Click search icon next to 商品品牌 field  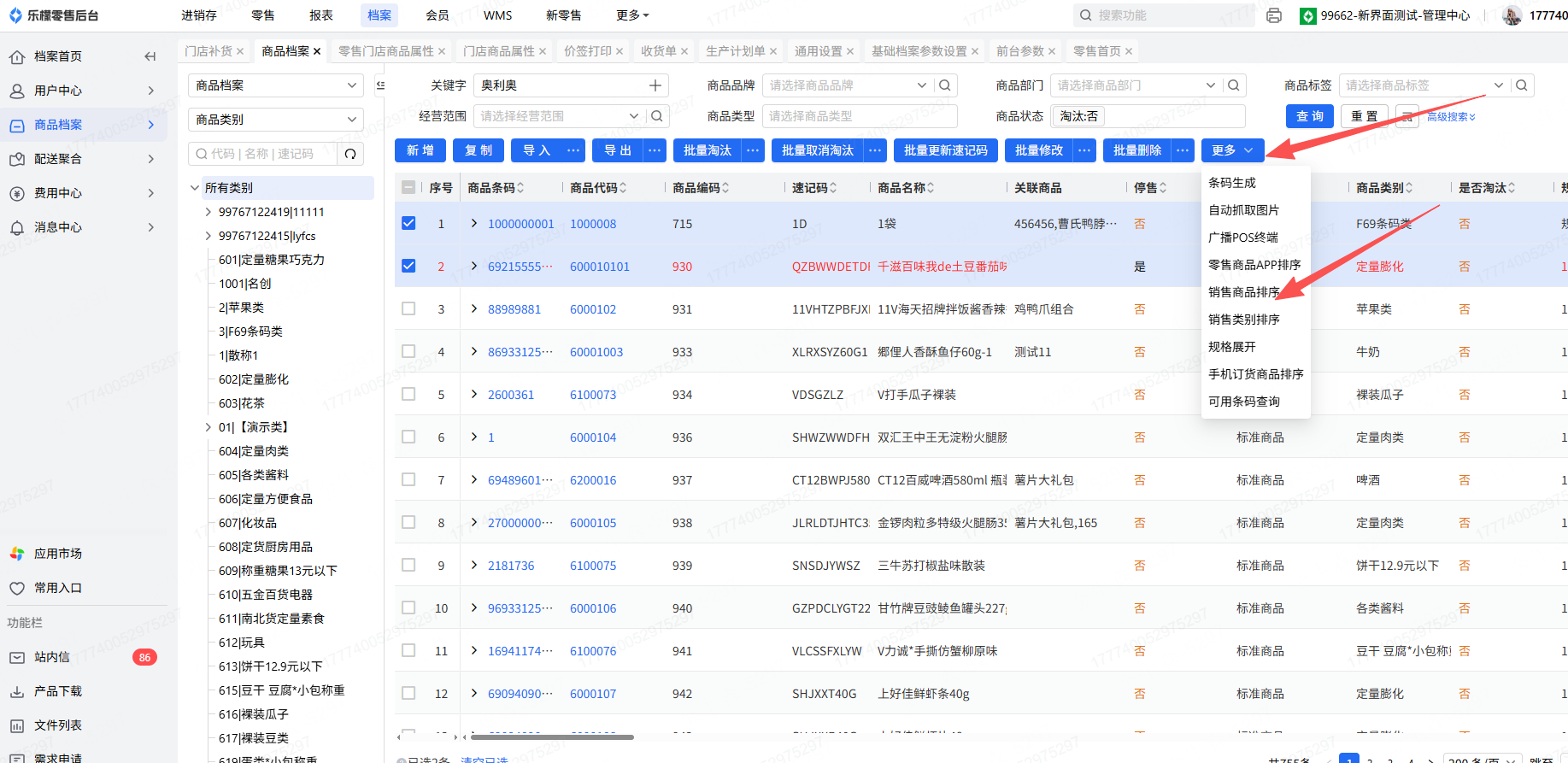944,85
